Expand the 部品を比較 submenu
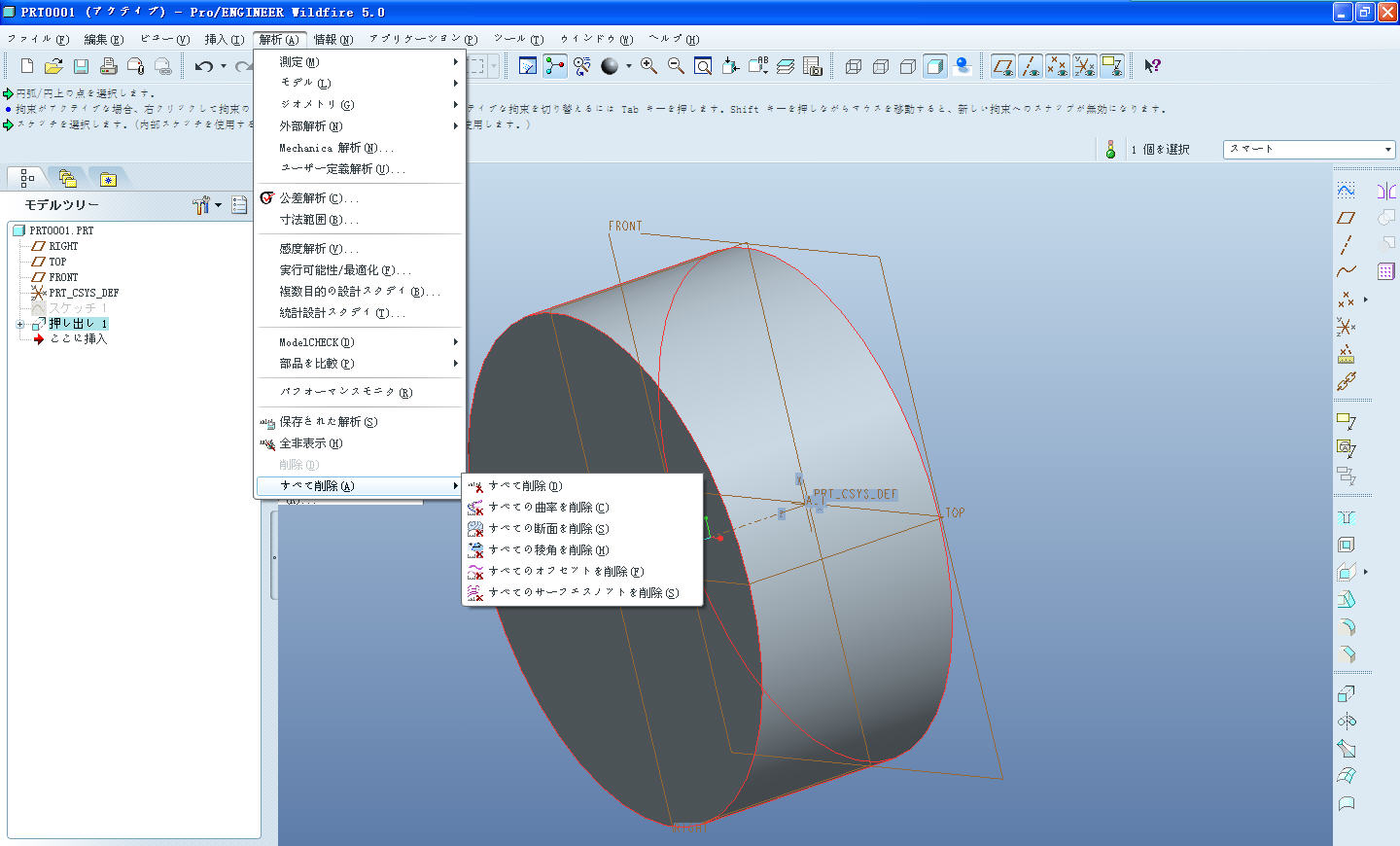 (x=358, y=363)
